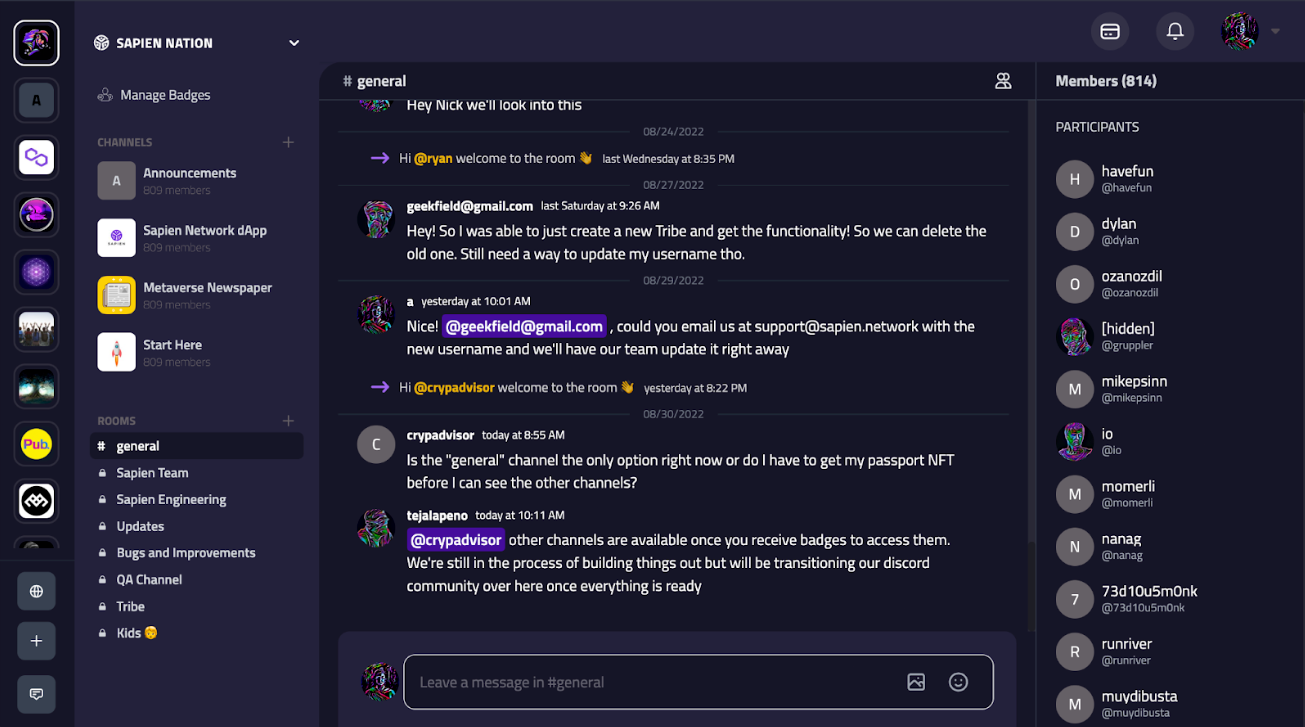Expand the Sapien Nation dropdown chevron
The height and width of the screenshot is (727, 1305).
click(294, 43)
